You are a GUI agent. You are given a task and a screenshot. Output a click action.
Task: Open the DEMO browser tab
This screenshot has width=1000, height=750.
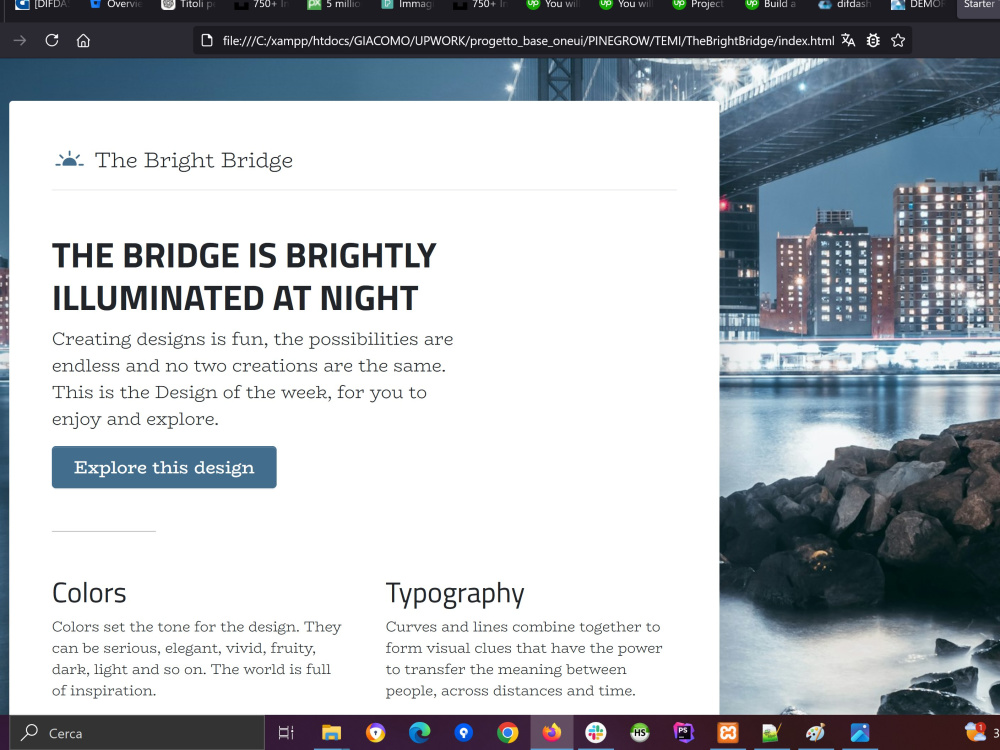click(917, 5)
